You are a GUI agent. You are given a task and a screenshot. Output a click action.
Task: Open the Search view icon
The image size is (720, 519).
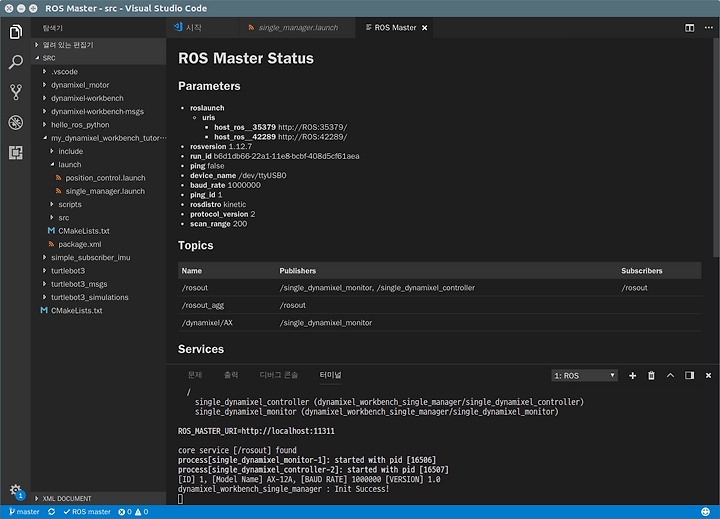[x=16, y=62]
